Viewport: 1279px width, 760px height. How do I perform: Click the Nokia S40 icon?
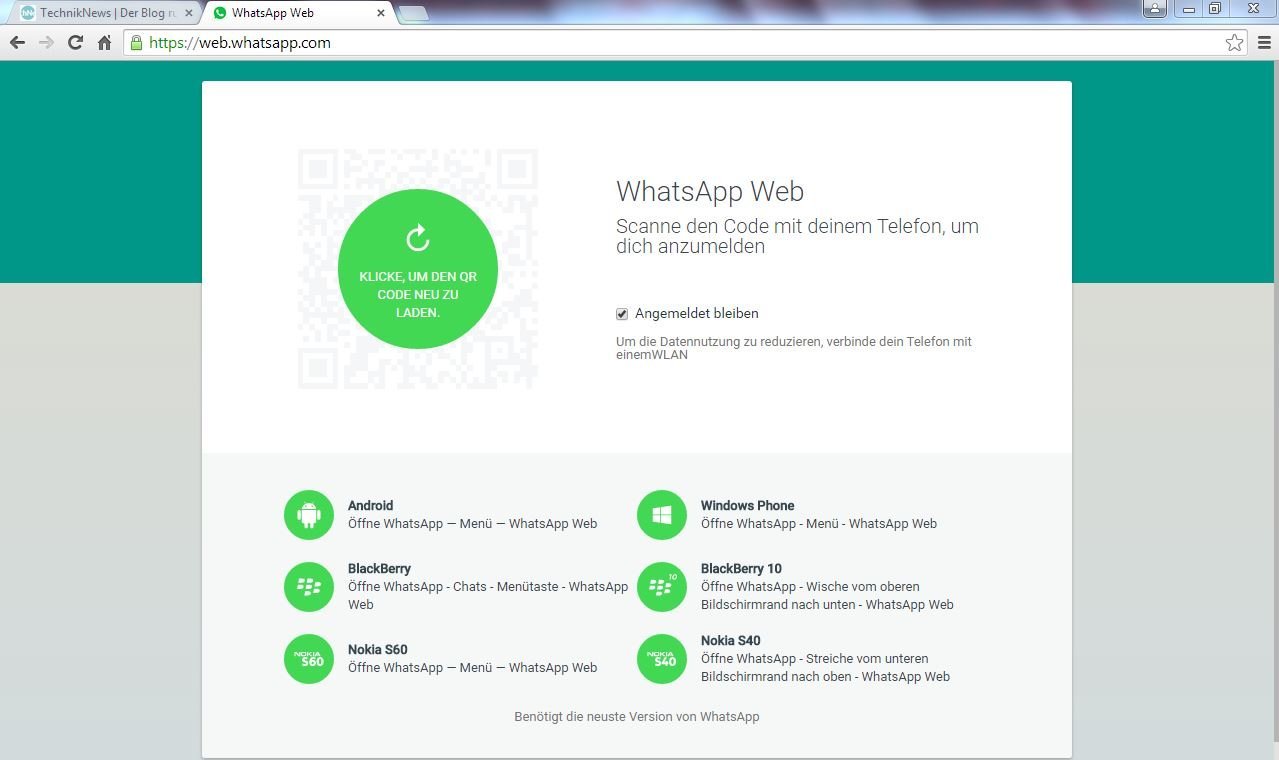(662, 659)
